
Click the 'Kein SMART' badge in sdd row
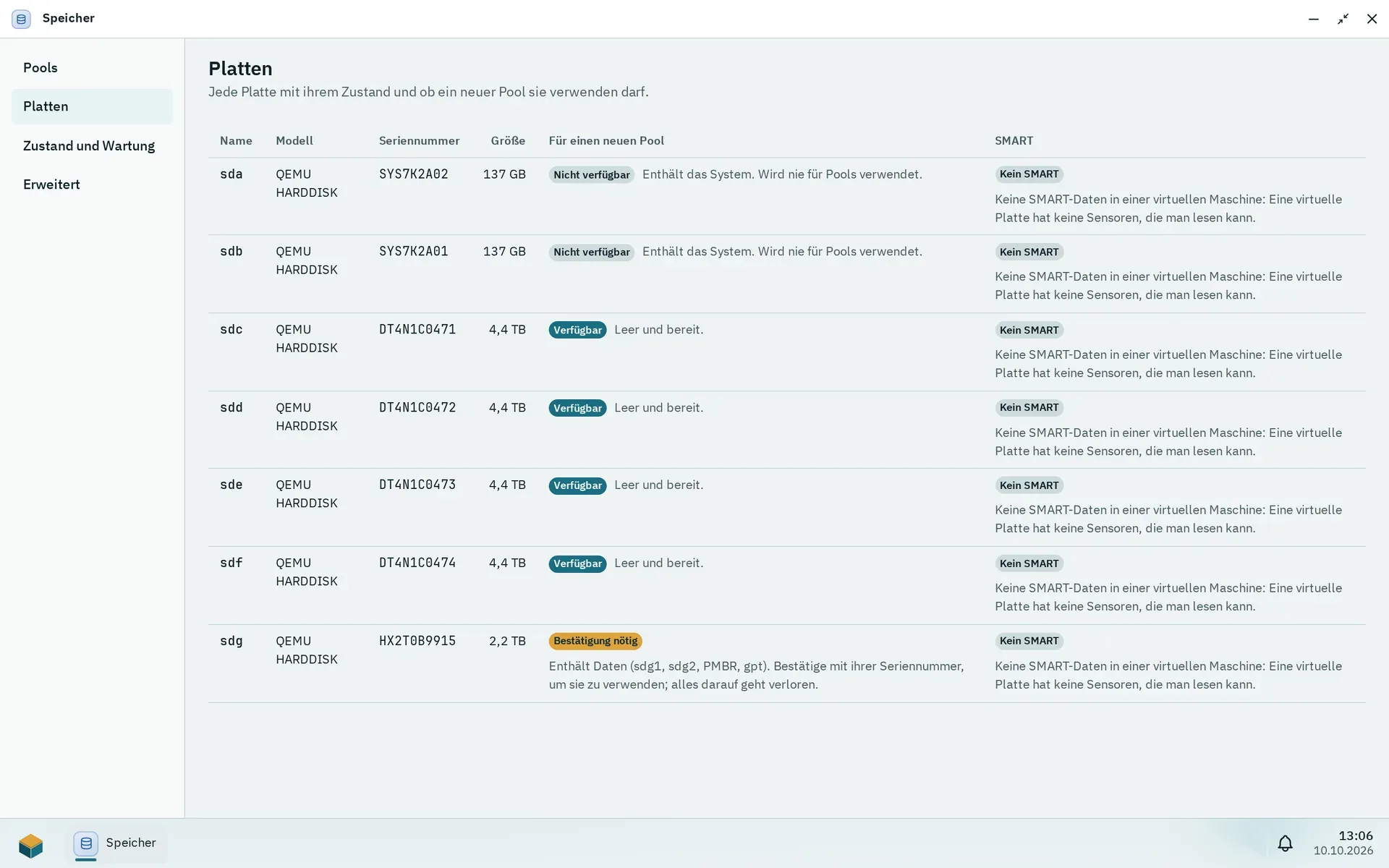click(1029, 408)
